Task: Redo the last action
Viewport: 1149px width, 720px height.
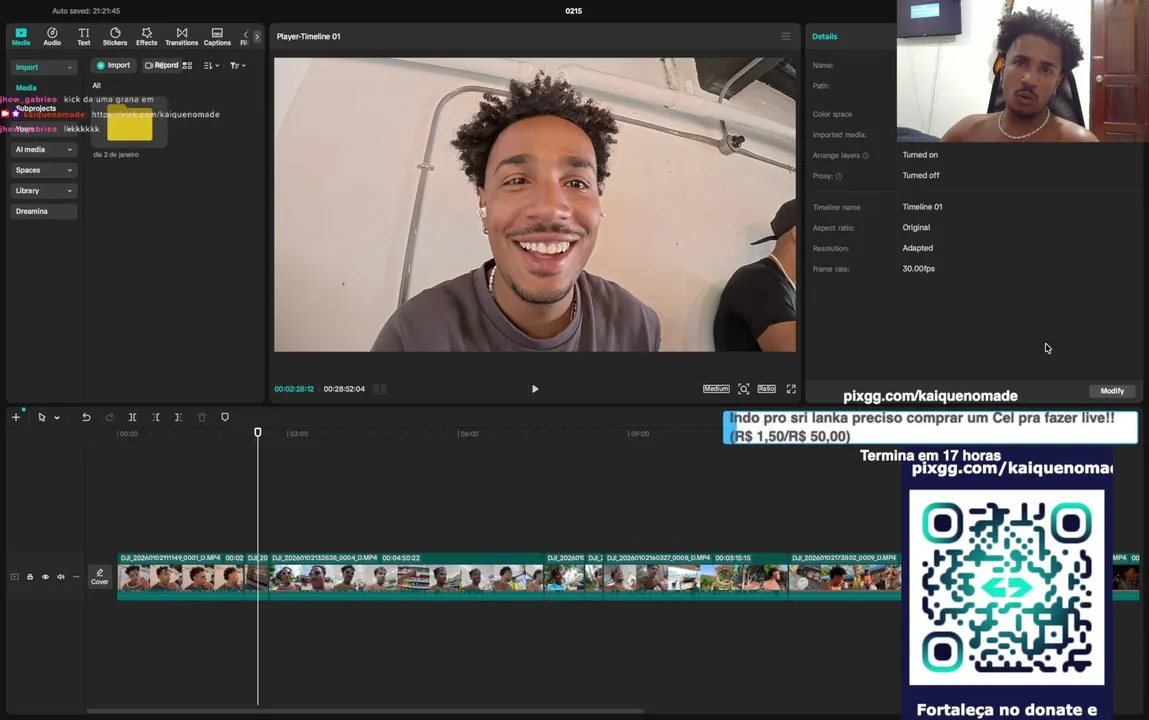Action: (x=109, y=417)
